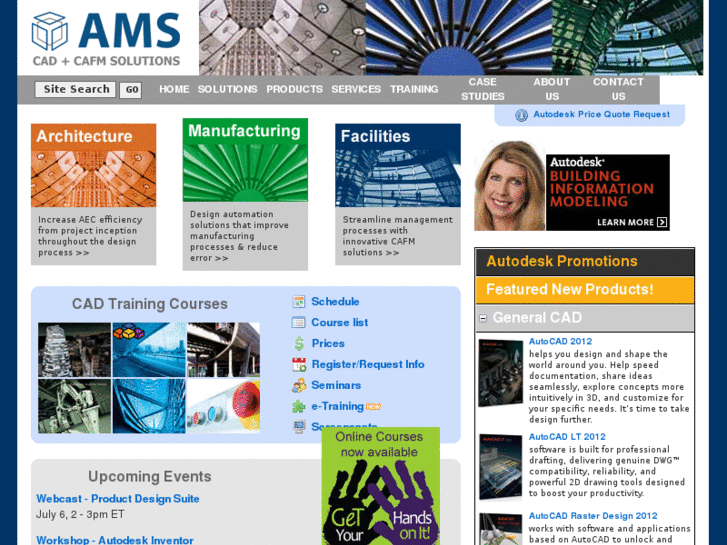Click the calendar icon next to Schedule
This screenshot has width=727, height=545.
[x=299, y=301]
